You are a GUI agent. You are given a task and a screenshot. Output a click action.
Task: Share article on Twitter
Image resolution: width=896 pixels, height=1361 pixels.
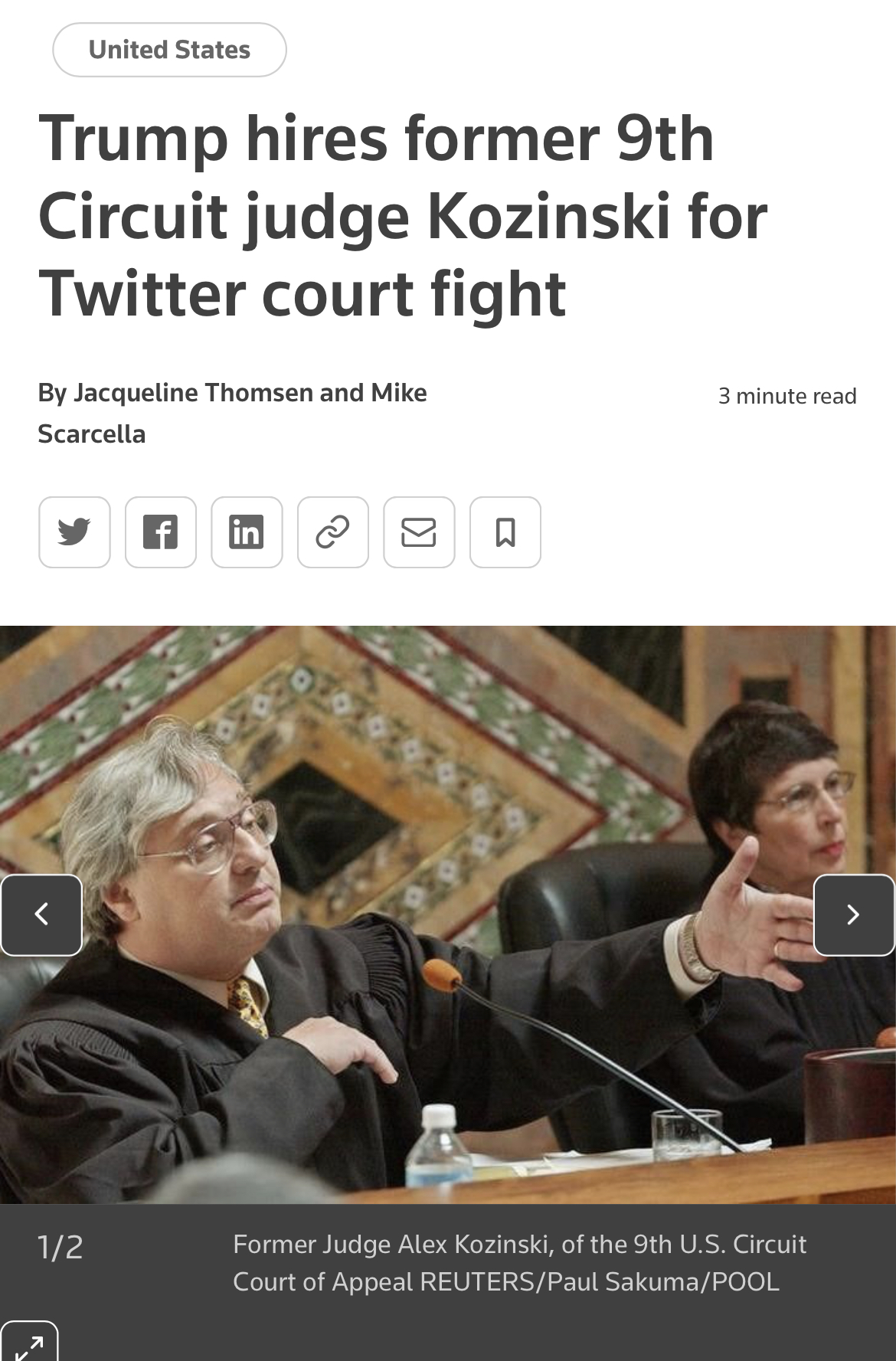[74, 532]
